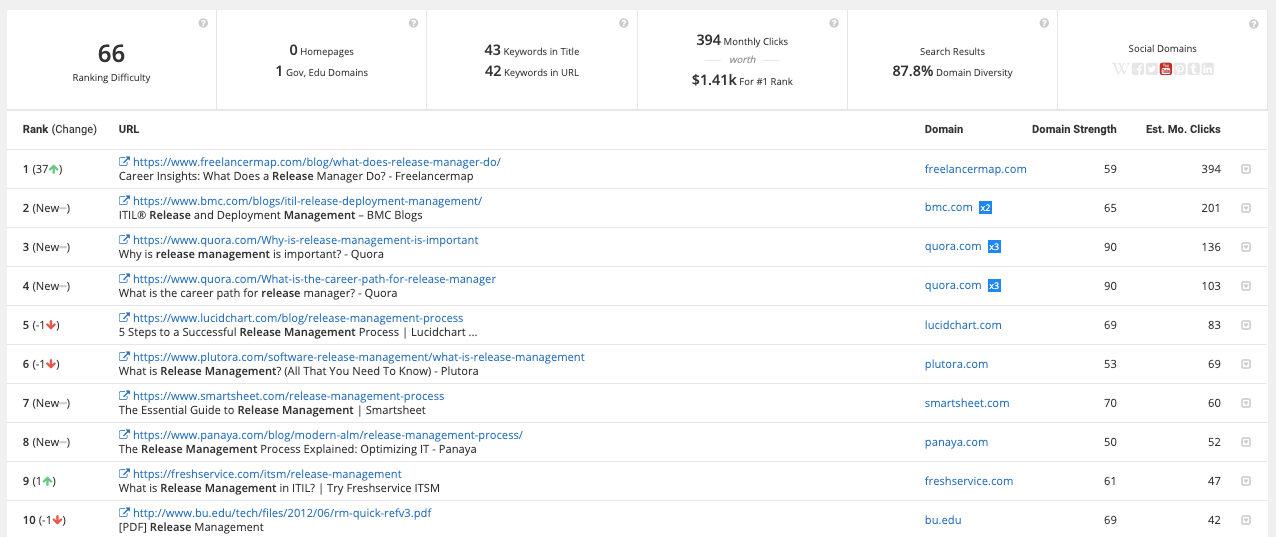
Task: Sort by Est. Mo. Clicks column header
Action: 1183,129
